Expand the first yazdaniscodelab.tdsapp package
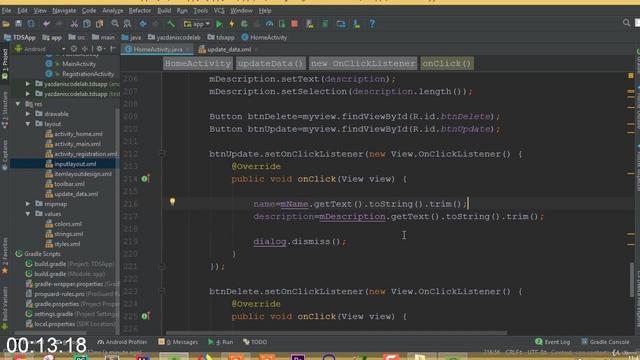Screen dimensions: 640x360 [x=28, y=84]
